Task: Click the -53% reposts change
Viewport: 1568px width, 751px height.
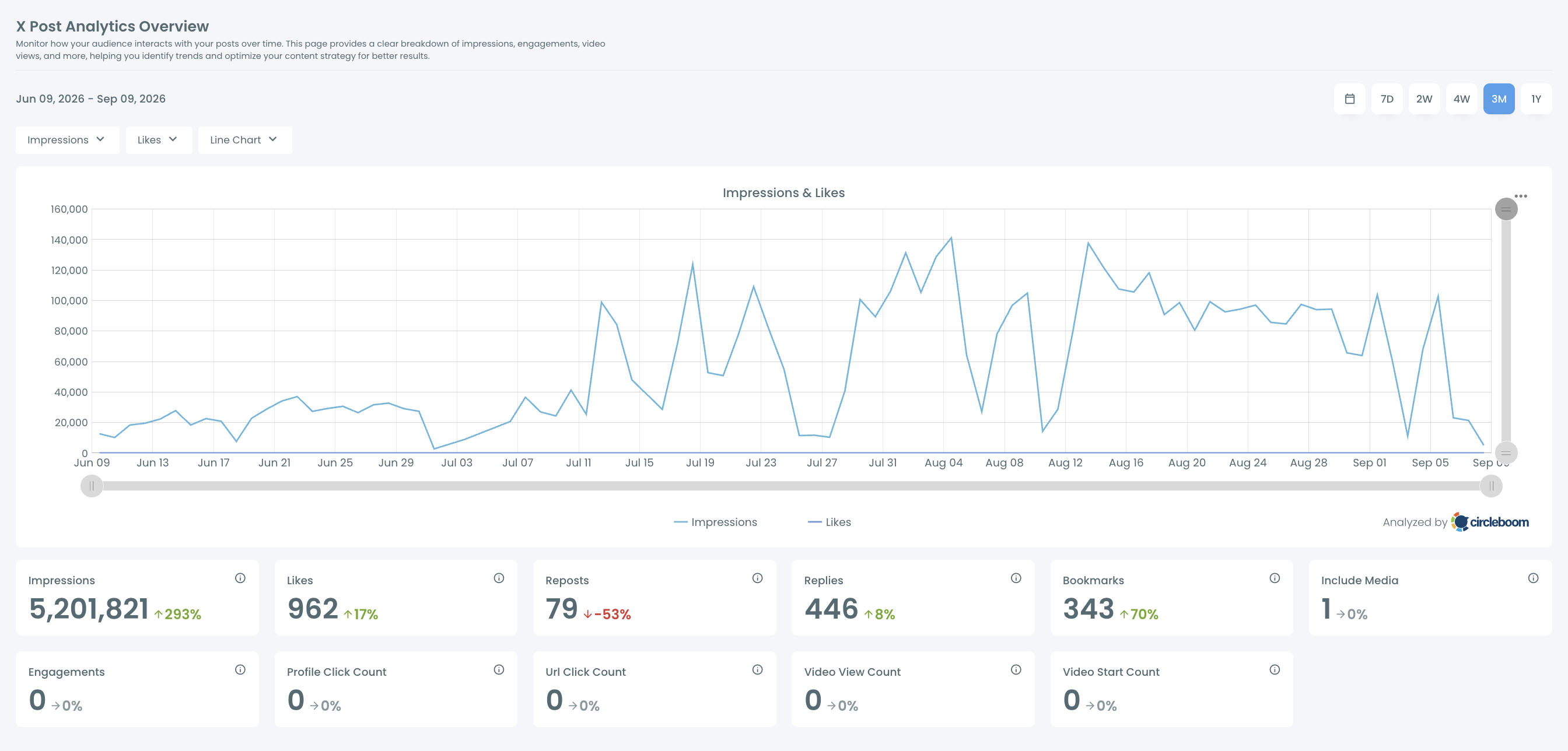Action: coord(607,614)
